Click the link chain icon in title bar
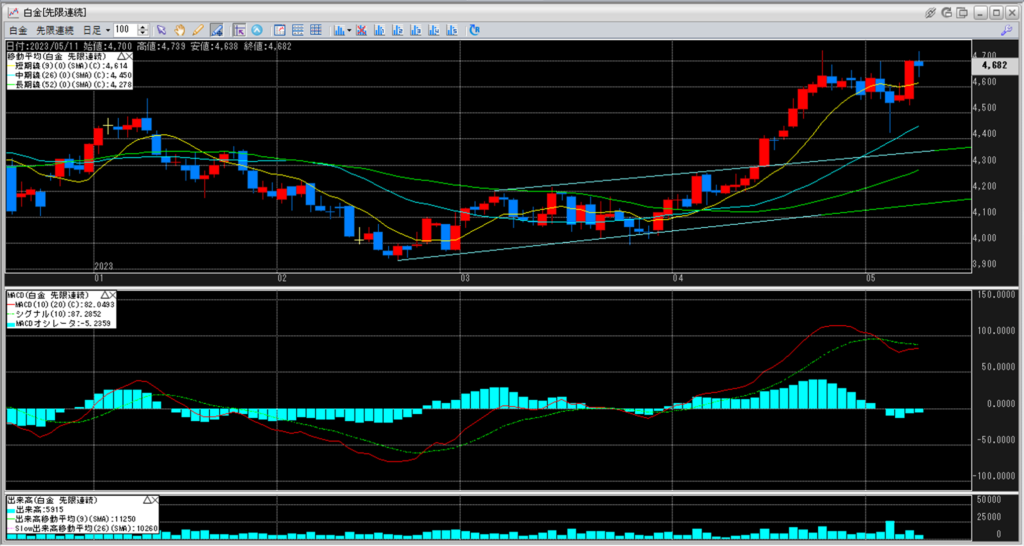 (x=930, y=12)
